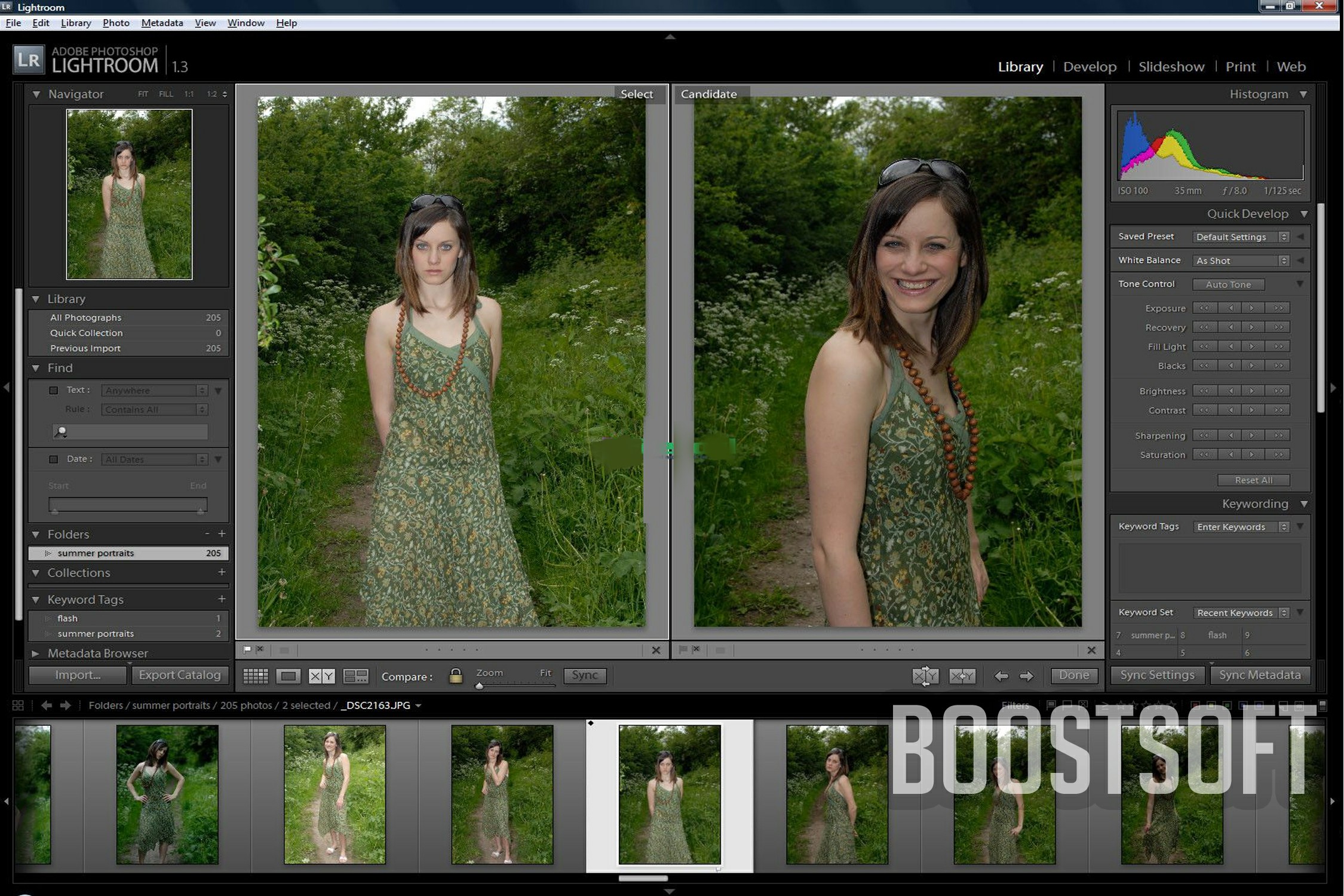Expand the Collections panel section
The width and height of the screenshot is (1344, 896).
36,573
